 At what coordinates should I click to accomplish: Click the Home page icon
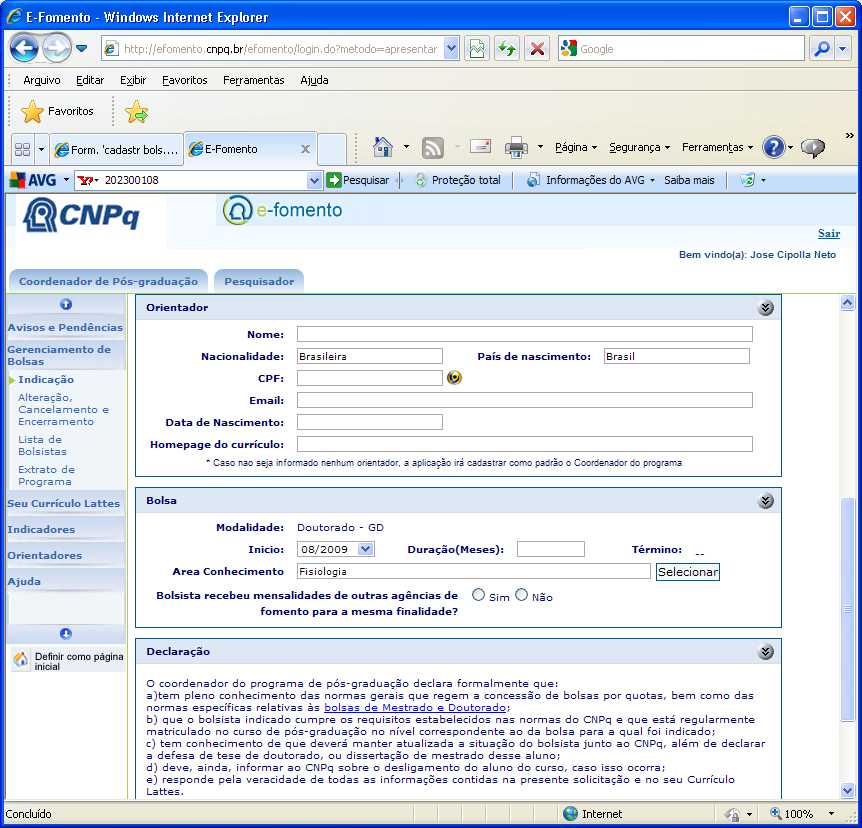click(383, 147)
